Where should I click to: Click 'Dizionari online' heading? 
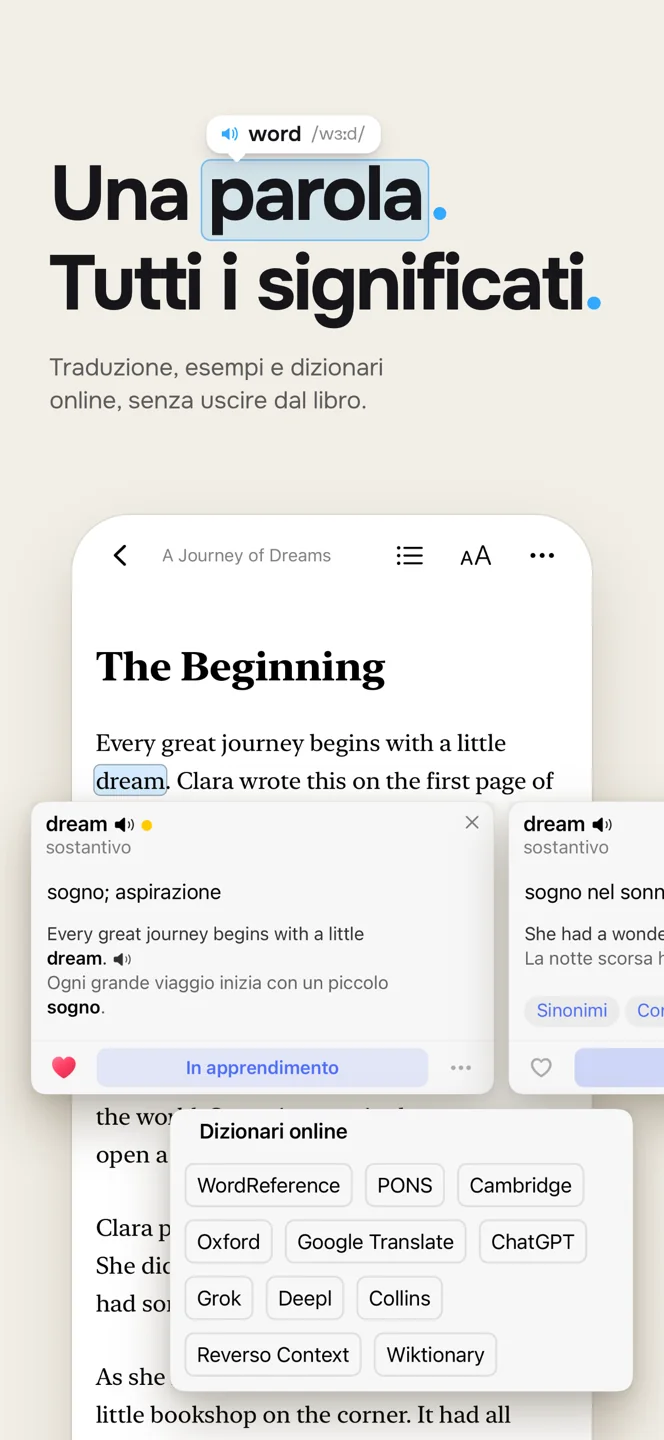[273, 1132]
